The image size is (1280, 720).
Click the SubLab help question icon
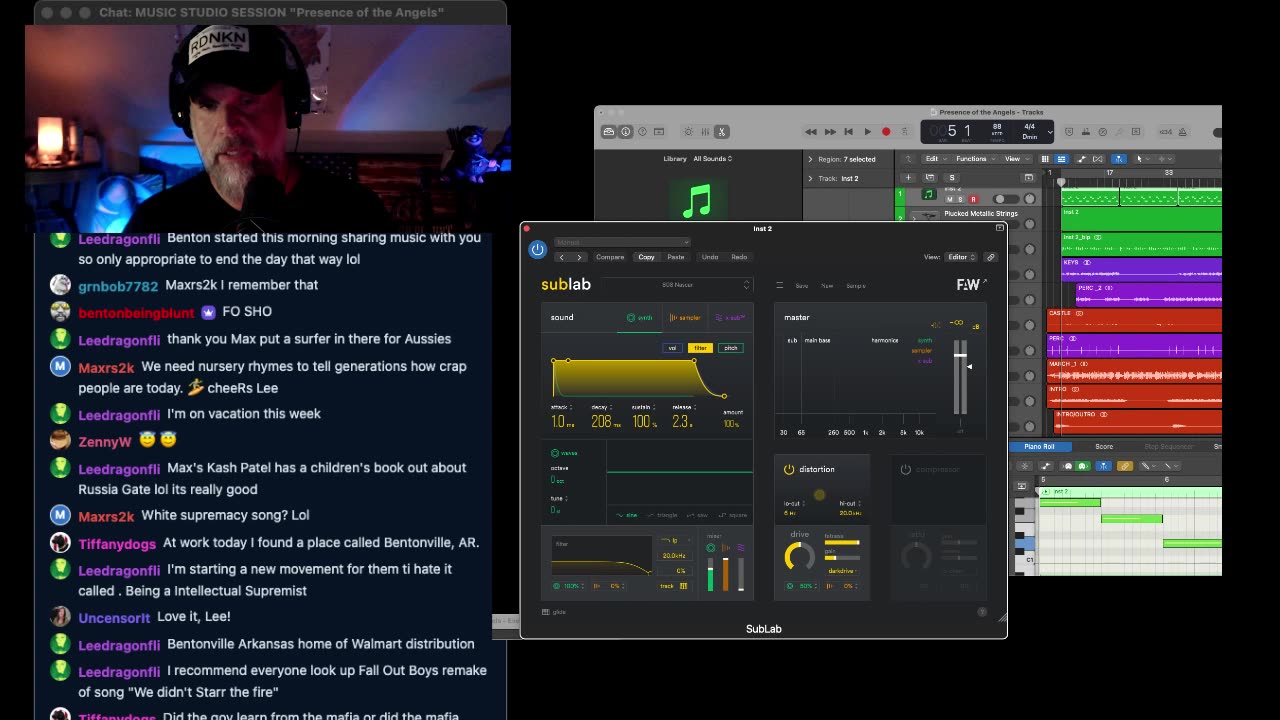982,612
